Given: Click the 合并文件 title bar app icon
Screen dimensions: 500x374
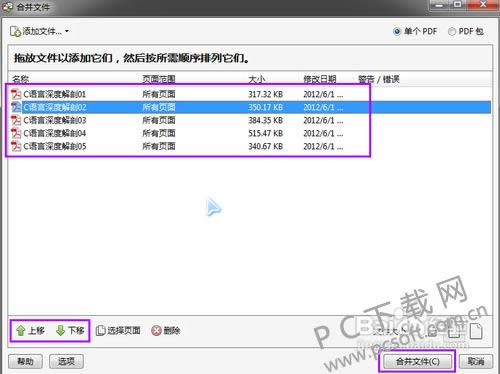Looking at the screenshot, I should tap(7, 7).
